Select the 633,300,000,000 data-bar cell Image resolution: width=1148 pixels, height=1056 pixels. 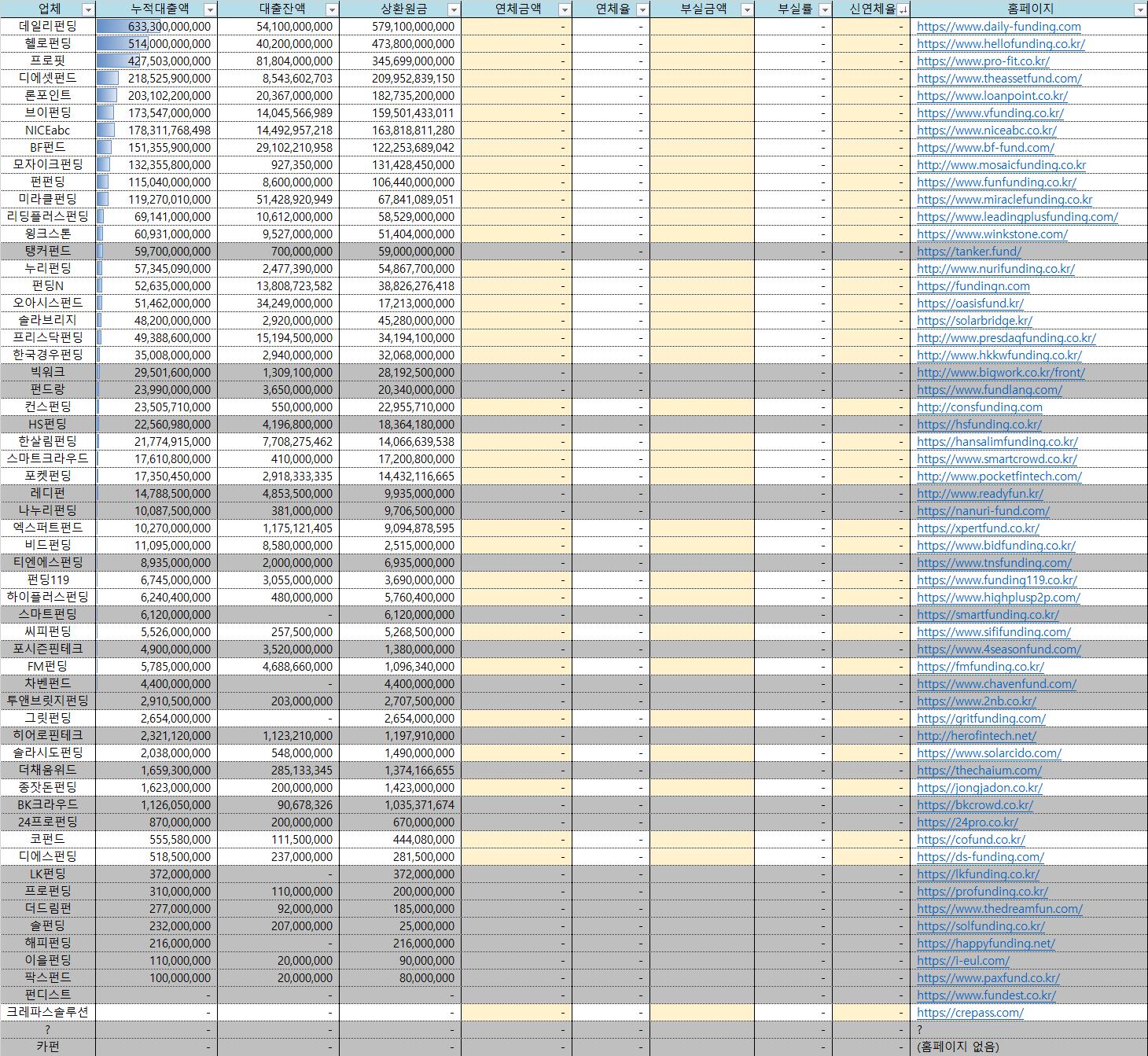coord(156,27)
